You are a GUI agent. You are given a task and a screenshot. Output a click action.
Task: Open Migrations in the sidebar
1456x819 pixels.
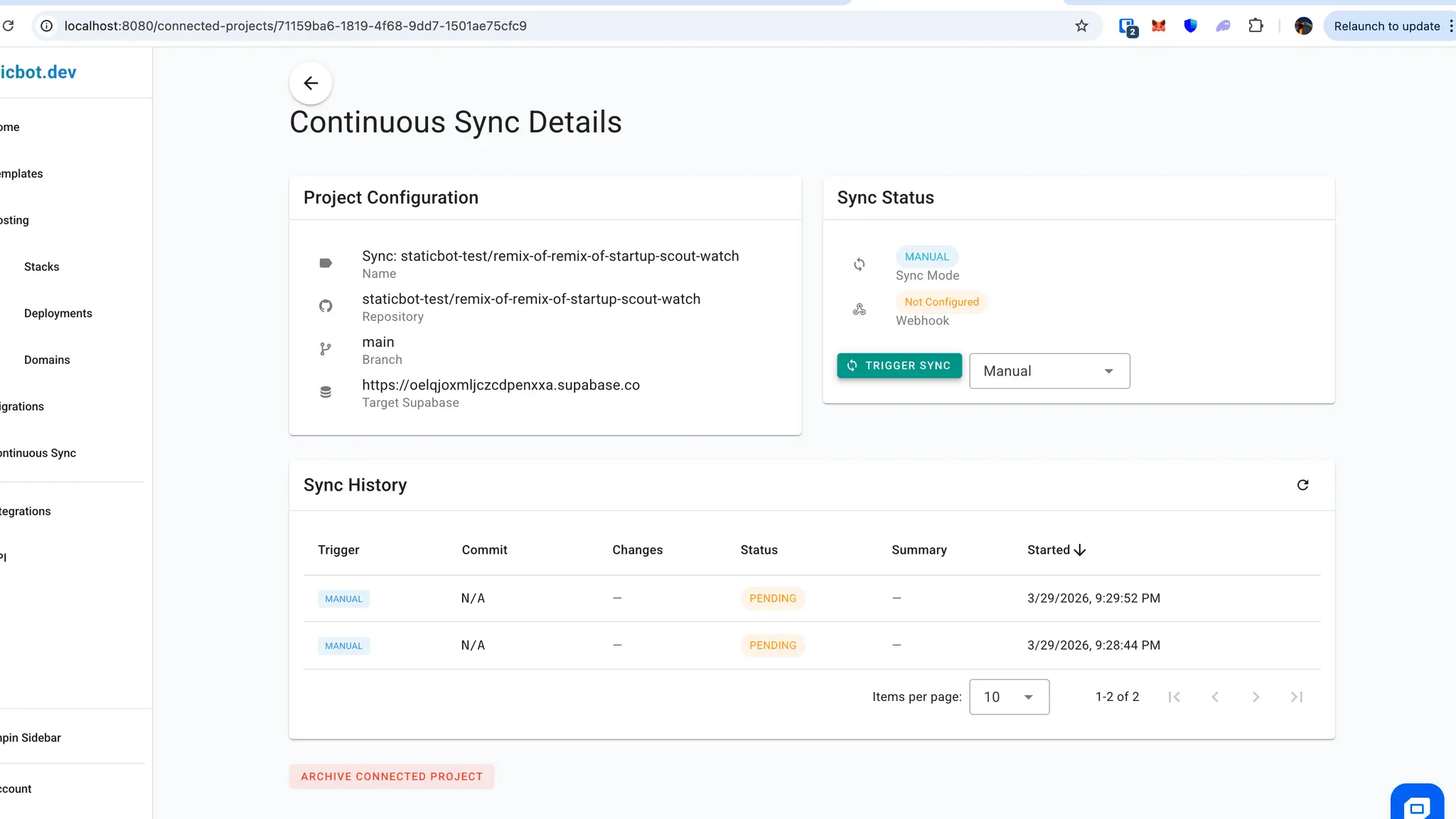pos(22,407)
